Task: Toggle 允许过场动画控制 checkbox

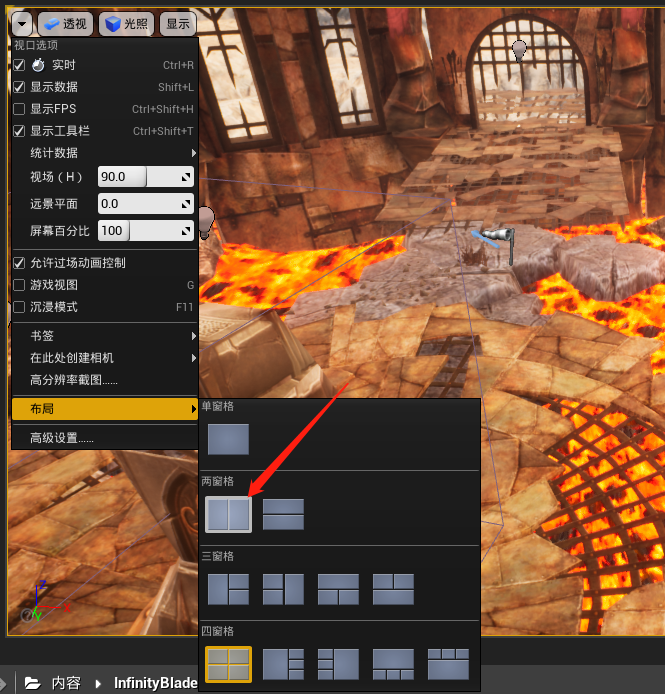Action: click(x=19, y=263)
